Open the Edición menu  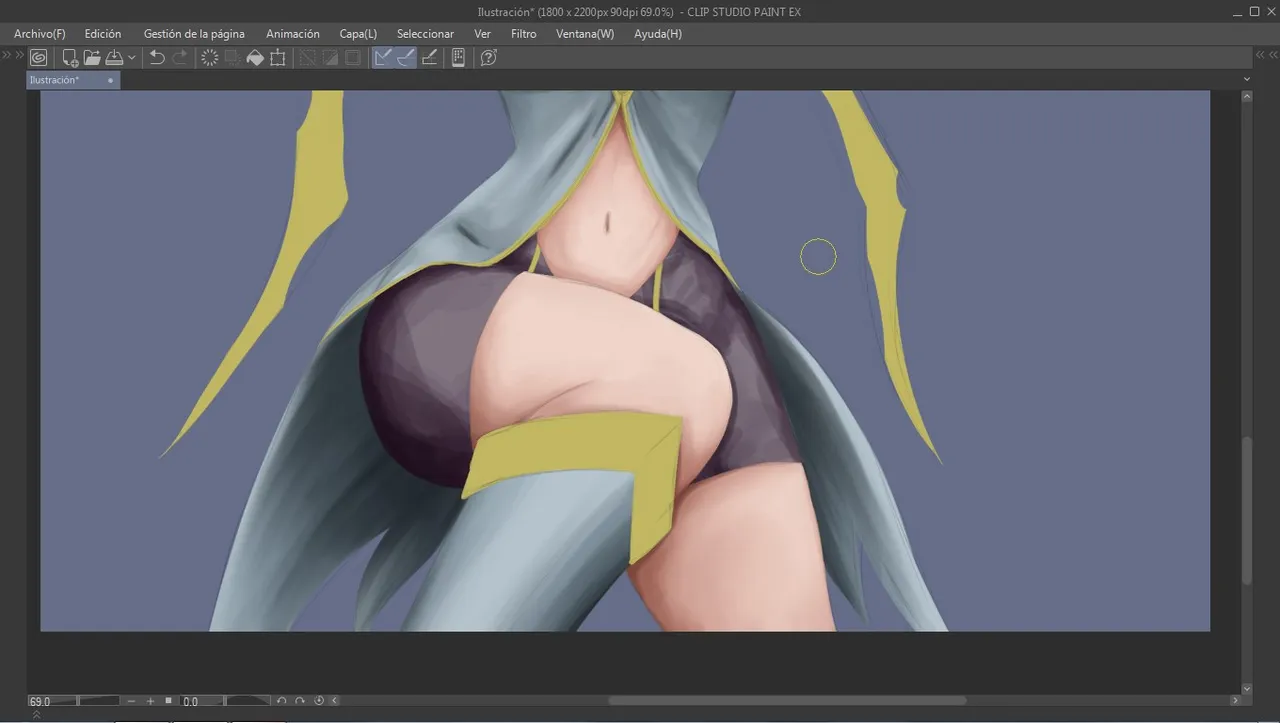pyautogui.click(x=103, y=34)
